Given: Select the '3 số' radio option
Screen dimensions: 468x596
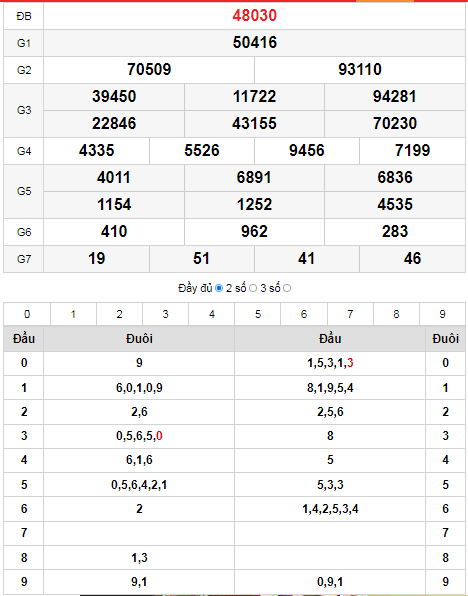Looking at the screenshot, I should [x=287, y=288].
